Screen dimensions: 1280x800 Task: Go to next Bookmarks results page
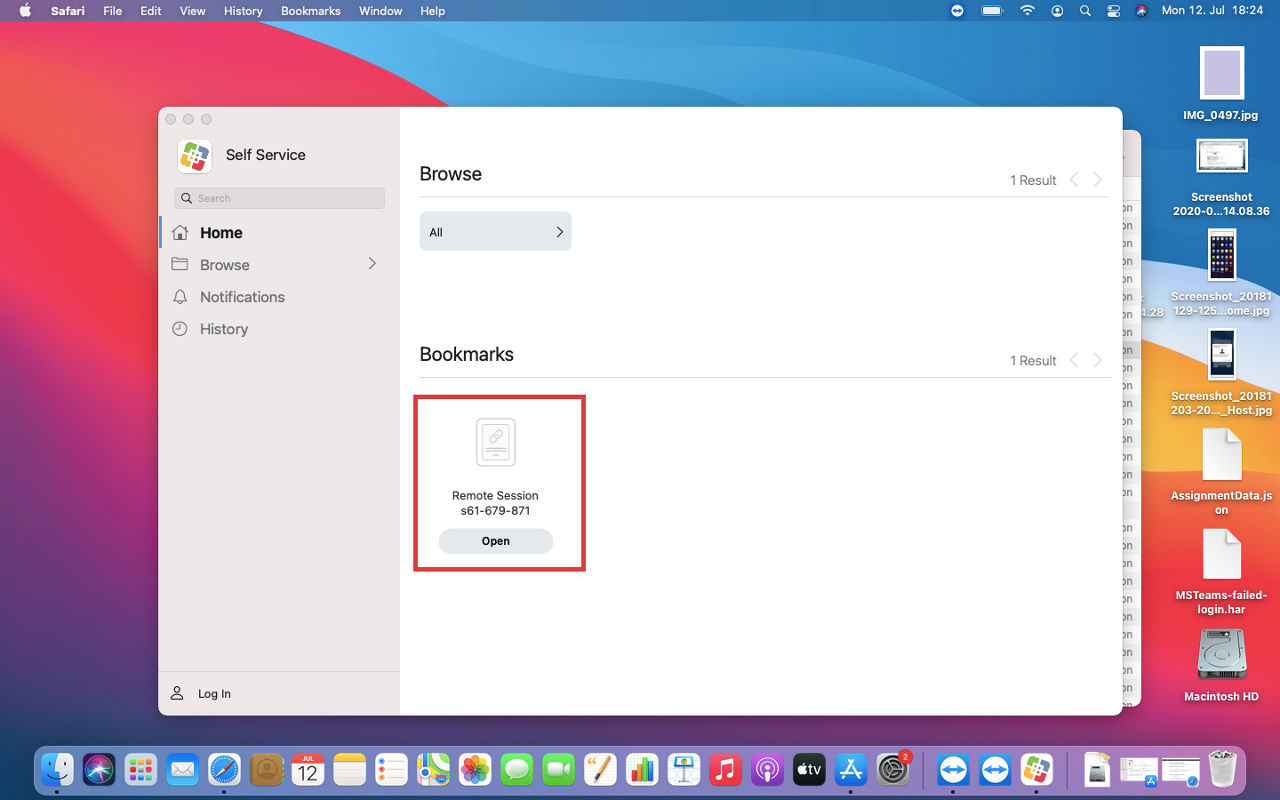[x=1098, y=360]
